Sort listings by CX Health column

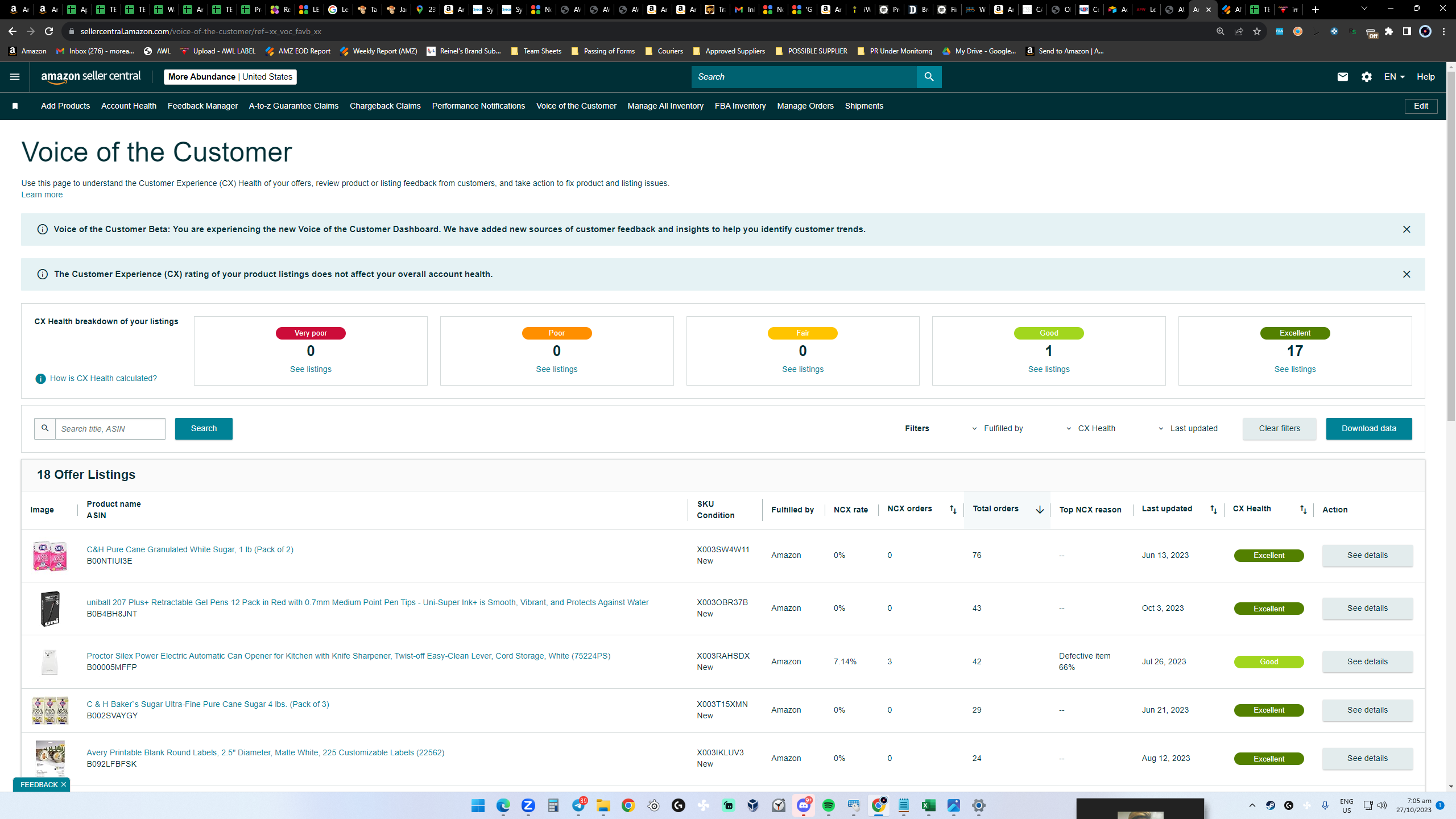point(1303,510)
